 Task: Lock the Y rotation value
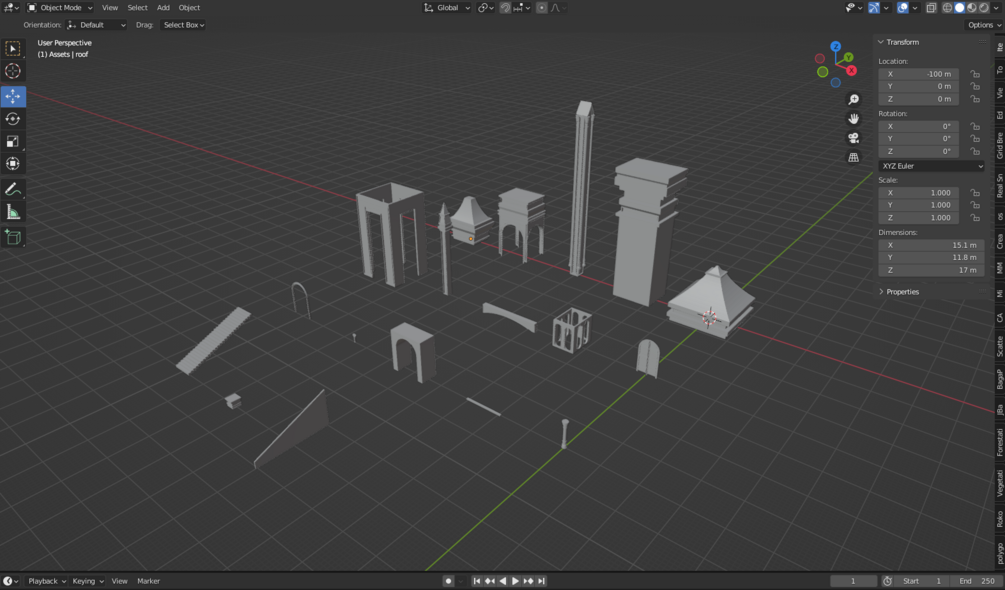[975, 139]
